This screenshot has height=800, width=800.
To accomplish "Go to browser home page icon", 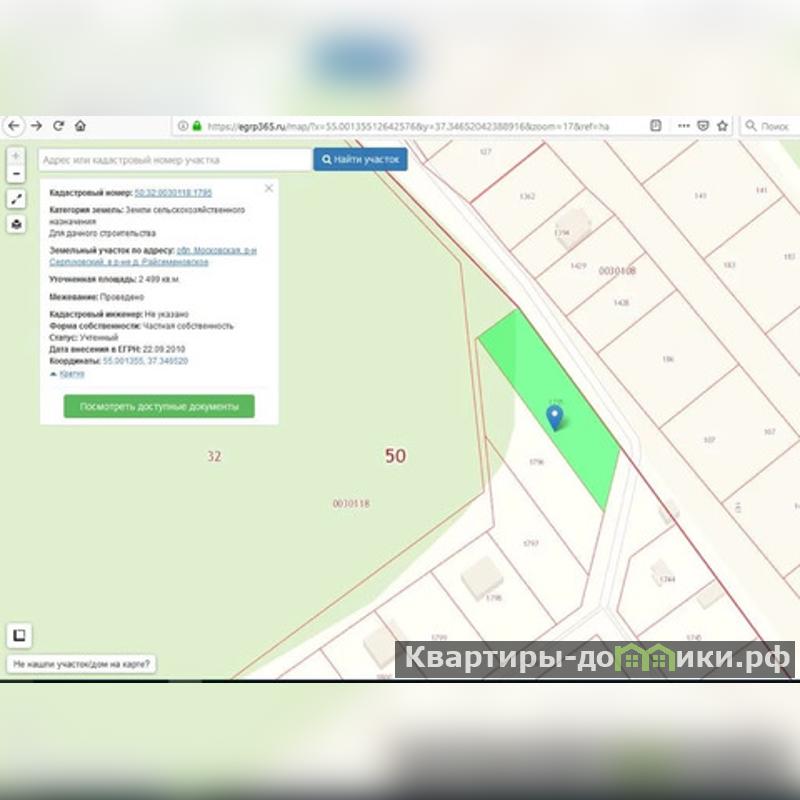I will coord(80,126).
